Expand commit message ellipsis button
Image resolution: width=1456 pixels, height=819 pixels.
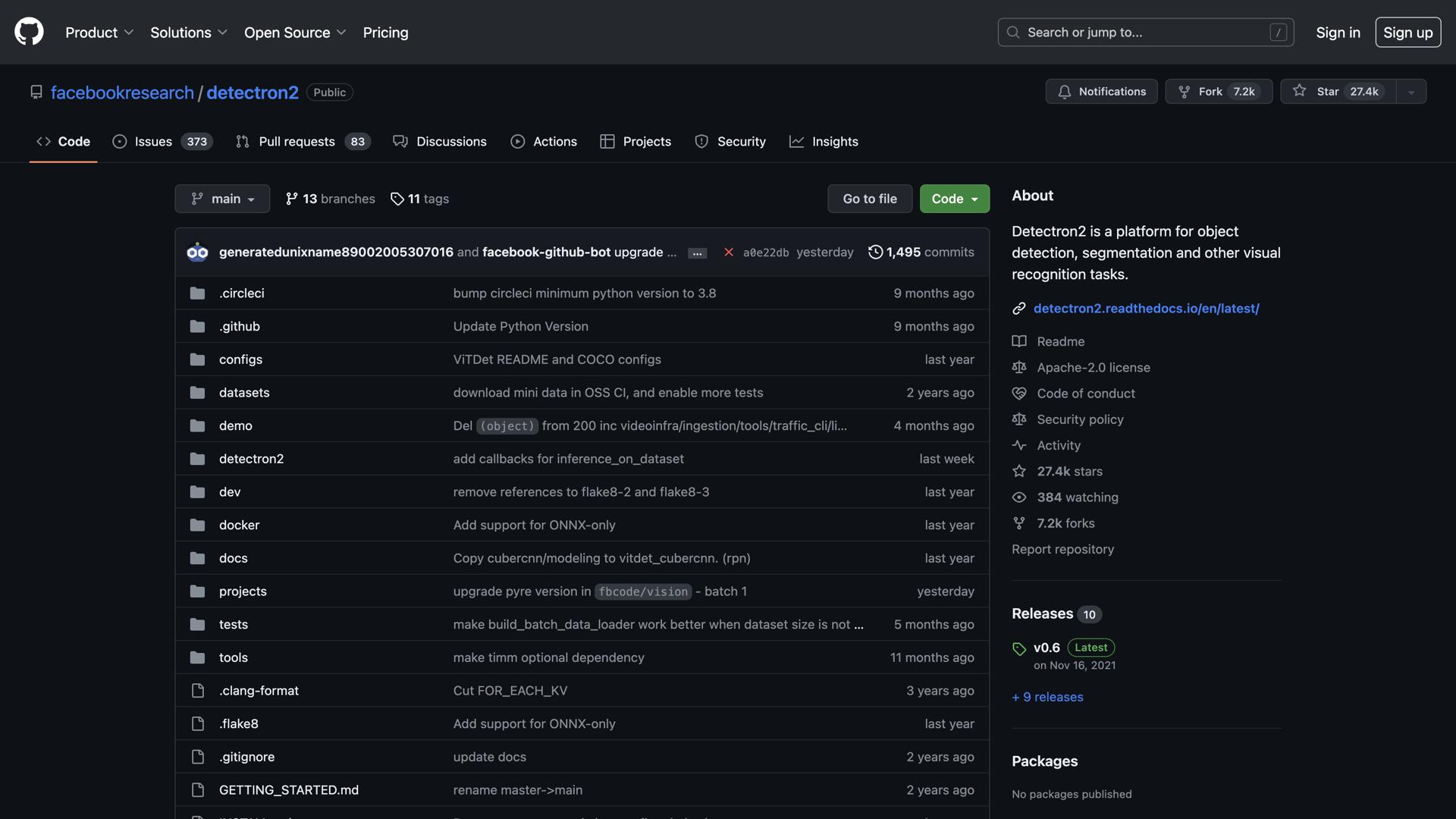[x=697, y=253]
